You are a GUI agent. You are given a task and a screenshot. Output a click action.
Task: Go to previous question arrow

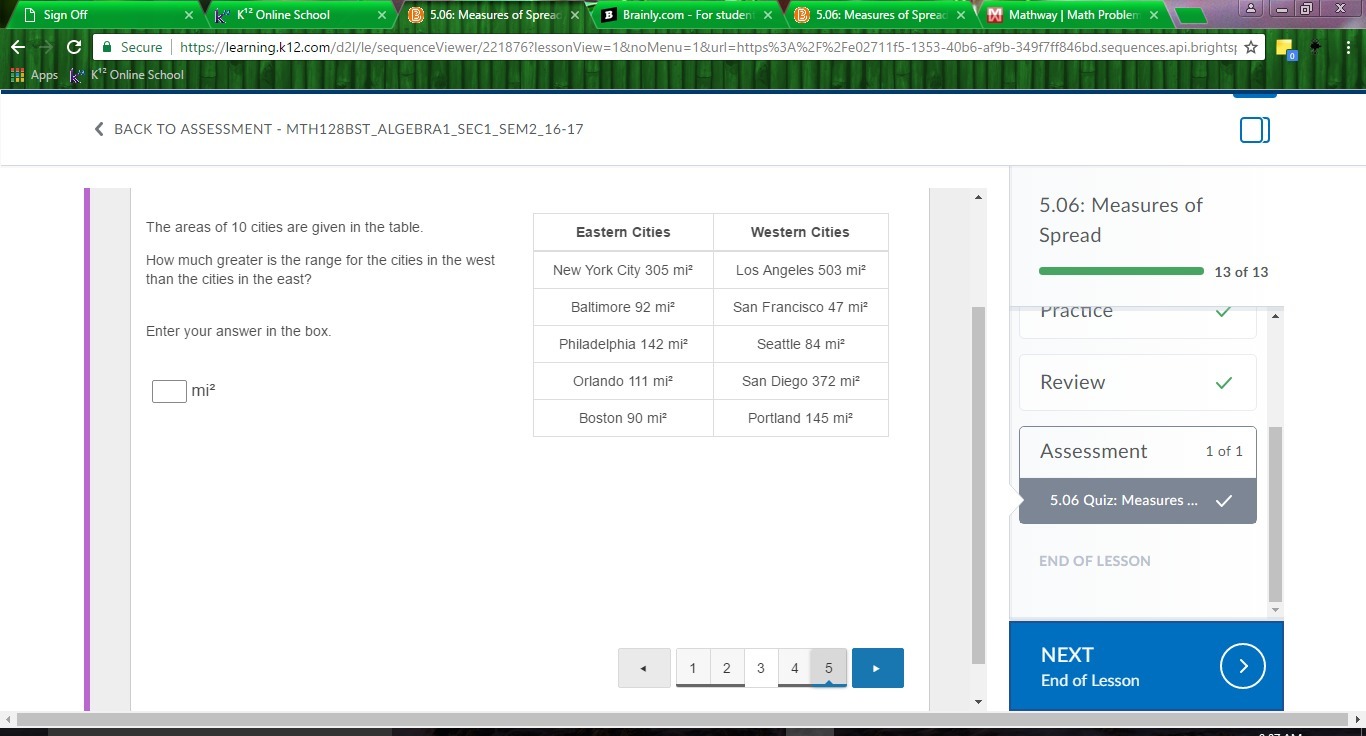[644, 668]
